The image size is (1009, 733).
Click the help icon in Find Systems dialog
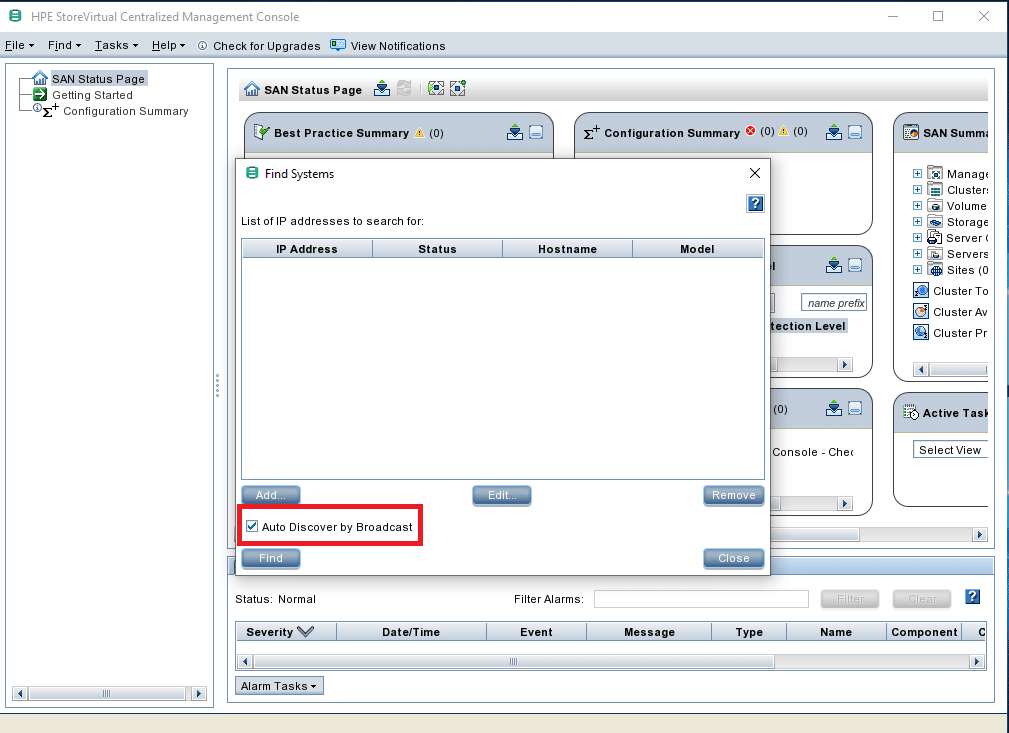coord(755,203)
